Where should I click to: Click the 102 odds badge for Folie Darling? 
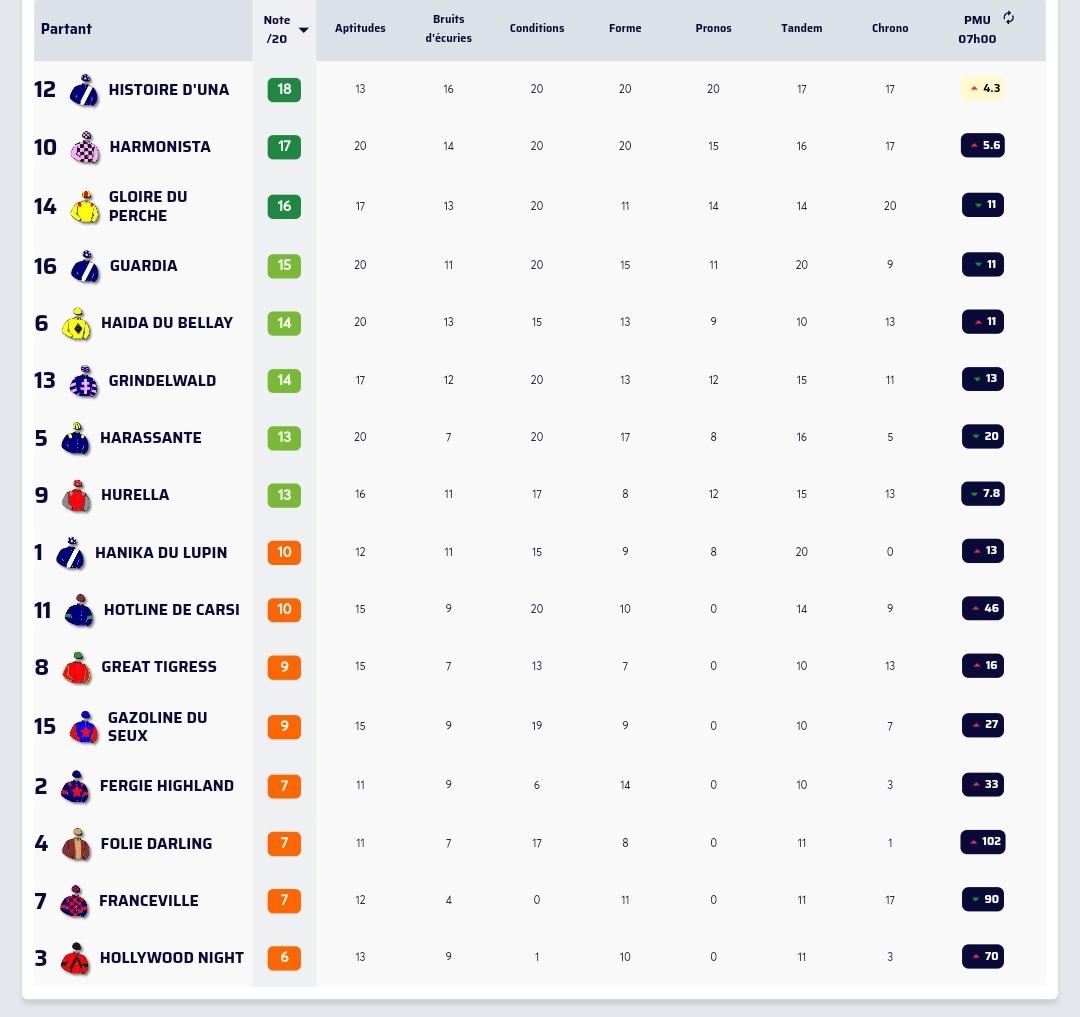tap(983, 841)
